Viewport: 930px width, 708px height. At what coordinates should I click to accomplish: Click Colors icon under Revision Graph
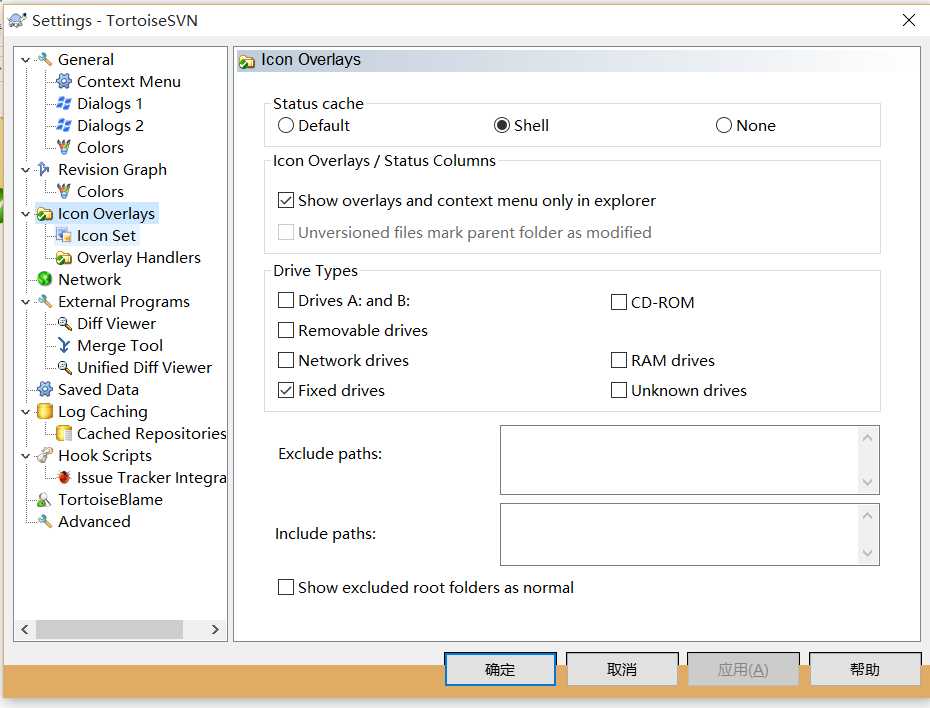[64, 192]
